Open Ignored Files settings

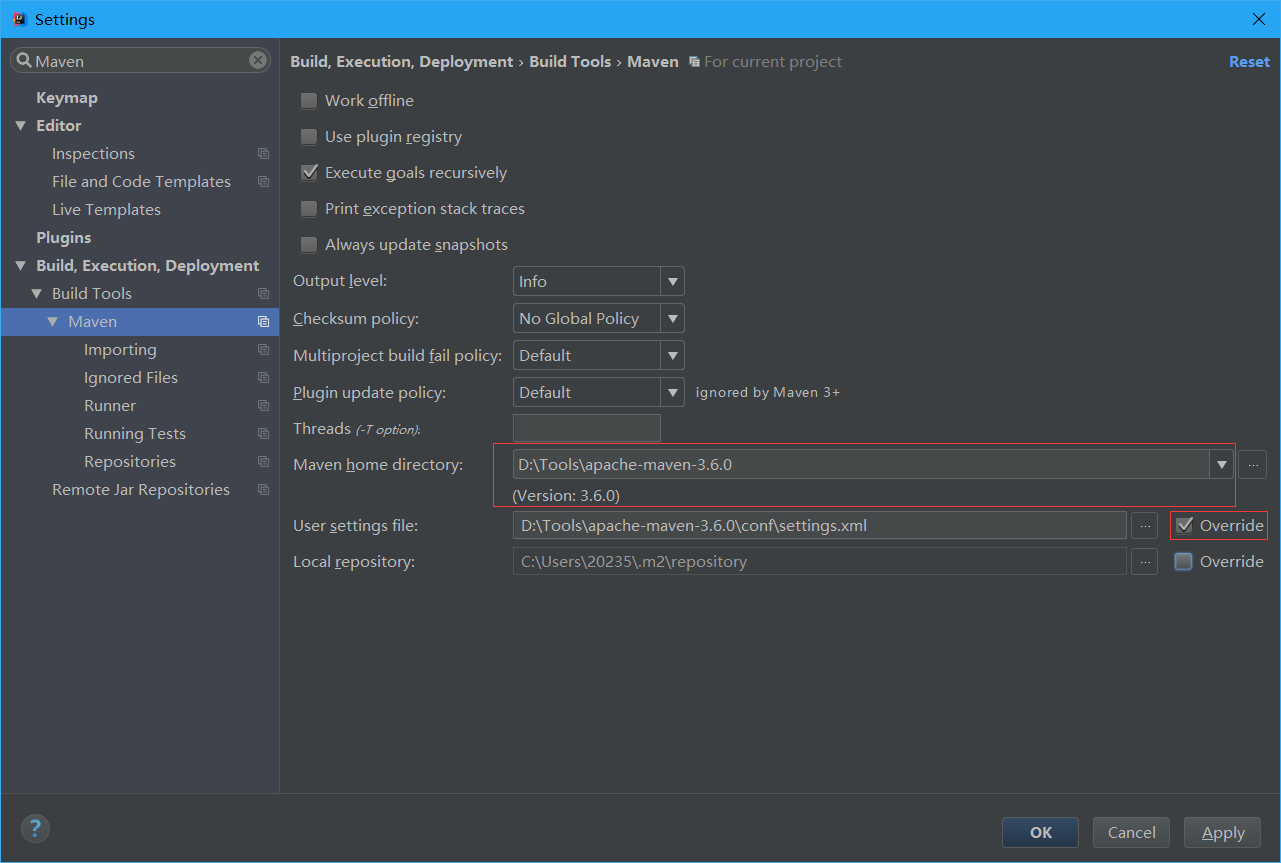point(131,378)
